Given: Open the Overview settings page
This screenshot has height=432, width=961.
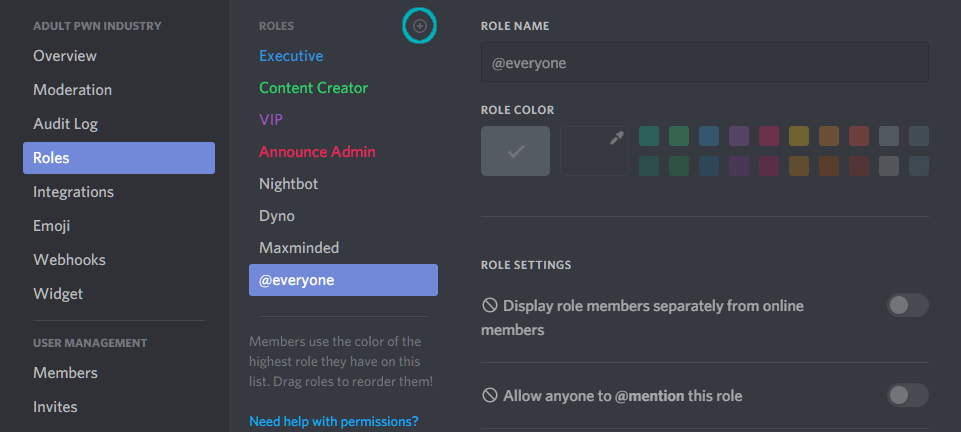Looking at the screenshot, I should tap(65, 56).
